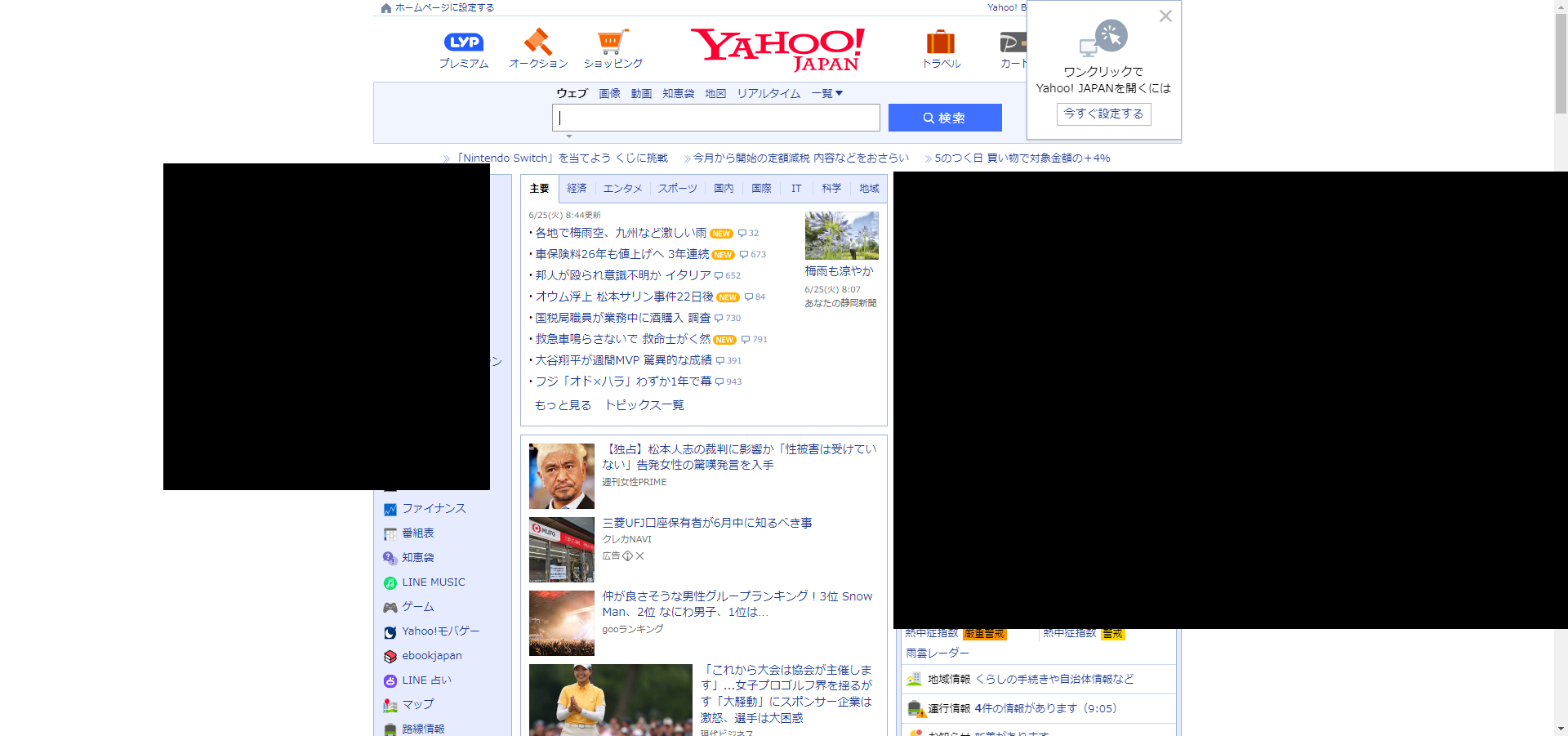Click the train operation info (運行情報) icon
The height and width of the screenshot is (736, 1568).
[915, 709]
